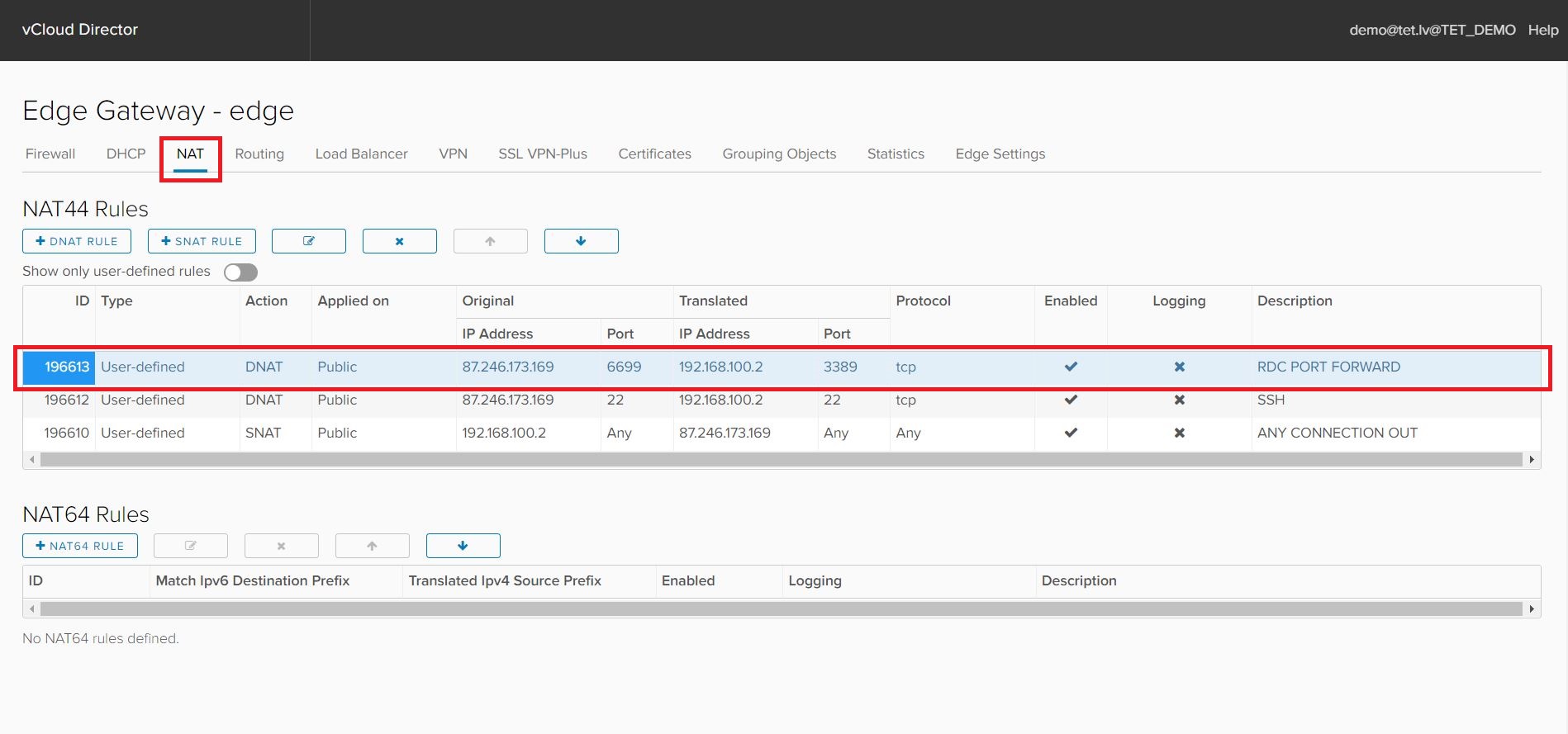Screen dimensions: 1568x734
Task: Click NAT64 table scrollbar right arrow
Action: click(1532, 609)
